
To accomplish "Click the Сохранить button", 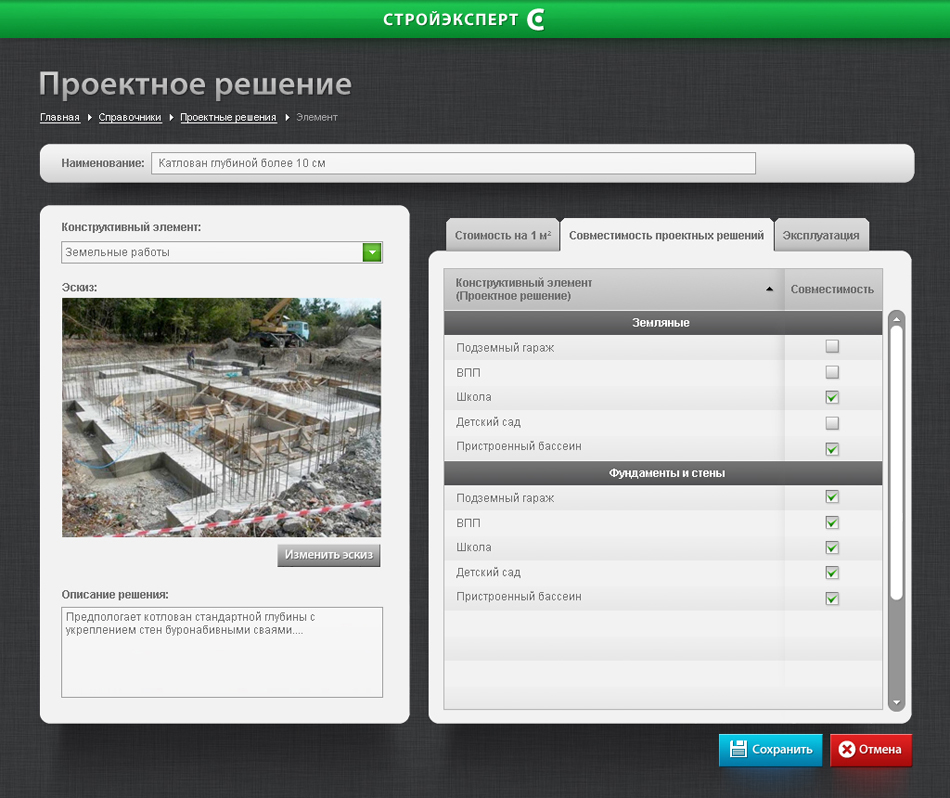I will [x=771, y=750].
